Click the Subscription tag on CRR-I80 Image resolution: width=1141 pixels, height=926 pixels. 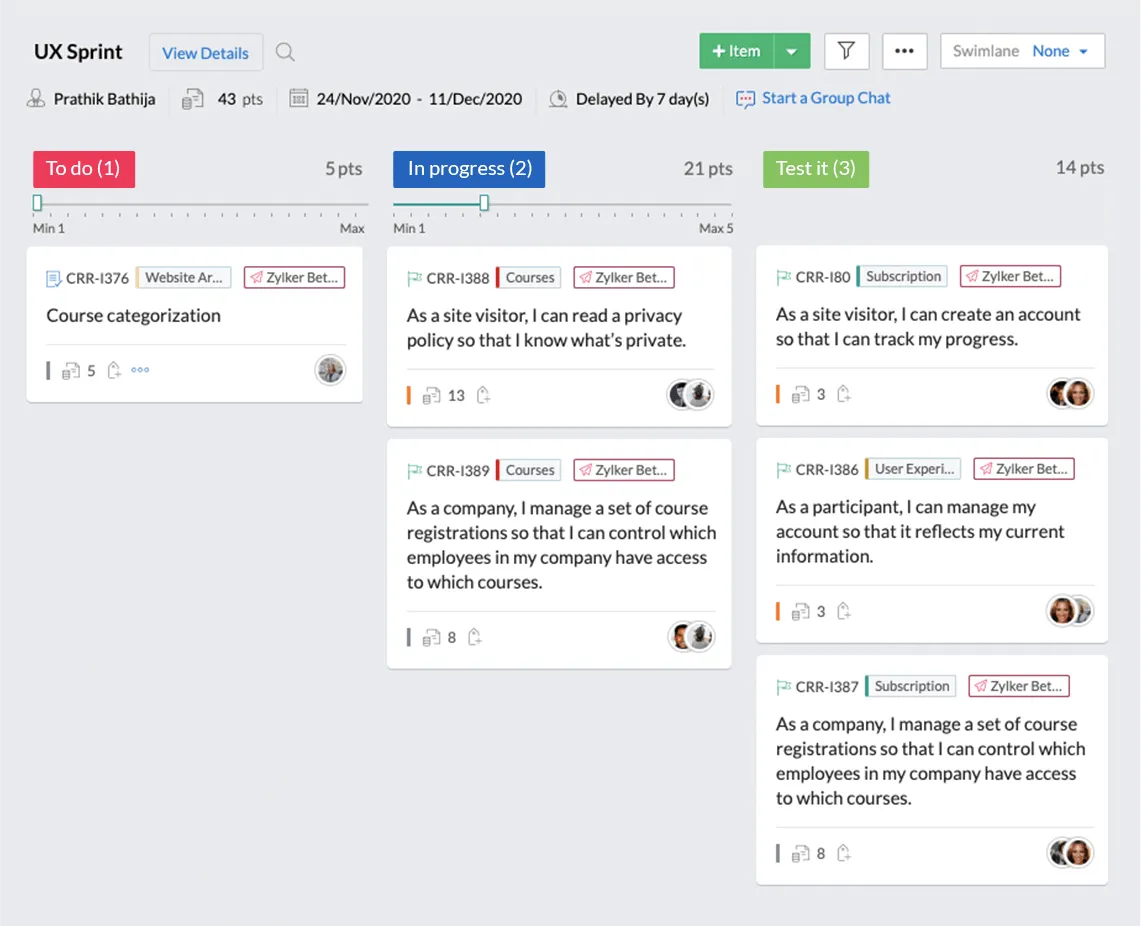point(902,276)
